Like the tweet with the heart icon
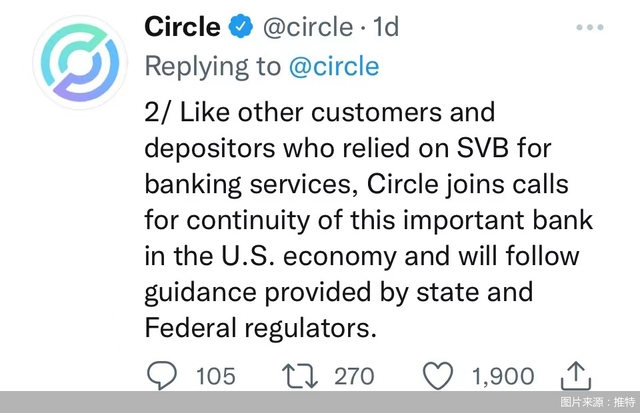The width and height of the screenshot is (640, 413). pyautogui.click(x=438, y=375)
